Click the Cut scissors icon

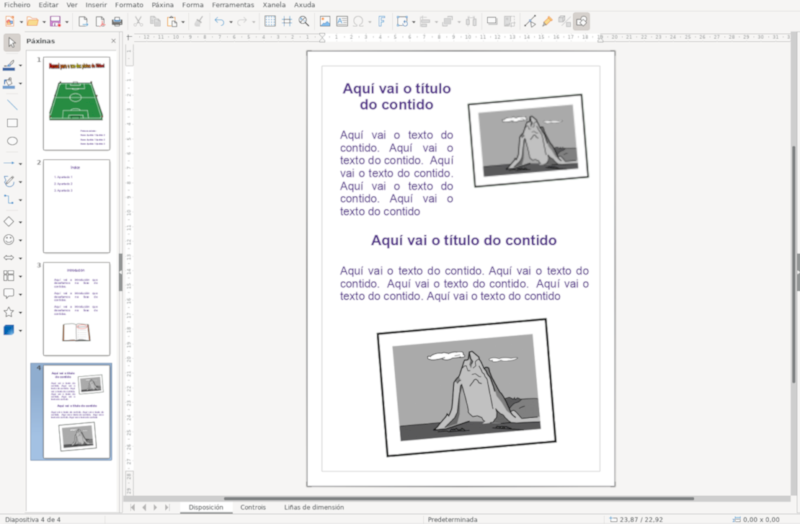click(x=138, y=21)
